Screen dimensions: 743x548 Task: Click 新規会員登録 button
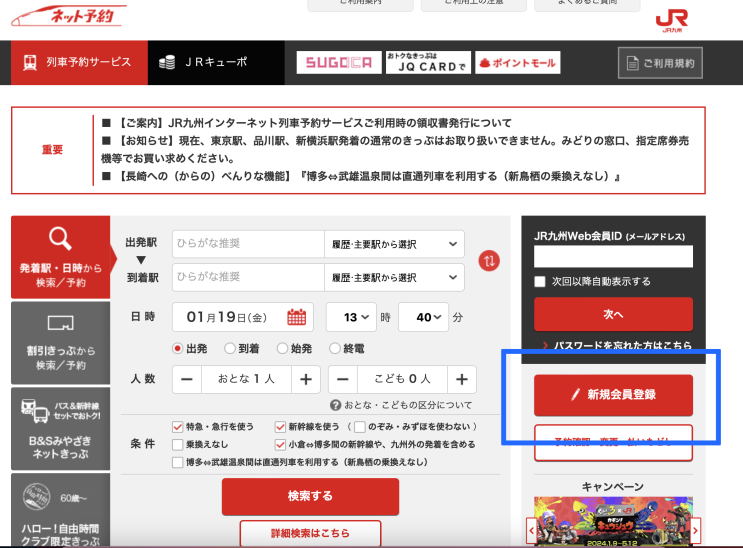pyautogui.click(x=613, y=395)
